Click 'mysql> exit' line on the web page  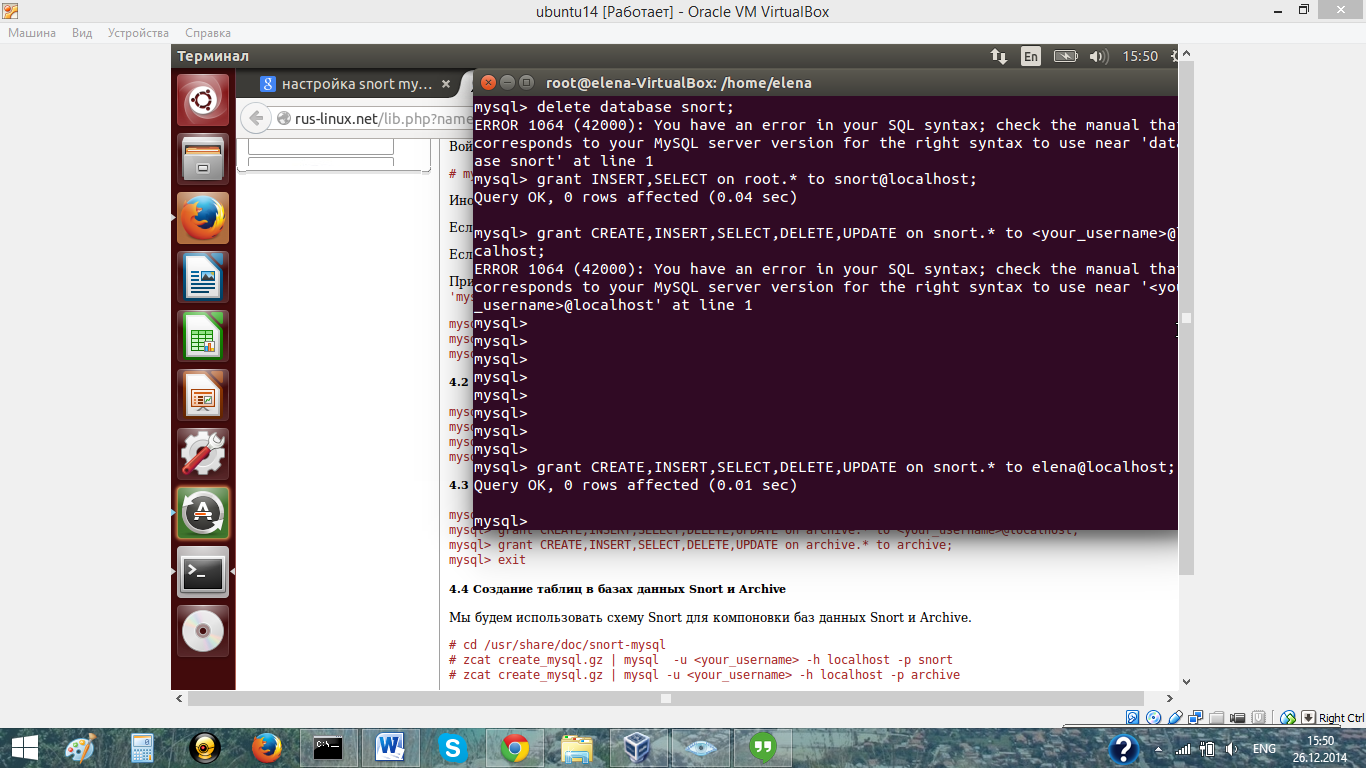click(x=487, y=560)
